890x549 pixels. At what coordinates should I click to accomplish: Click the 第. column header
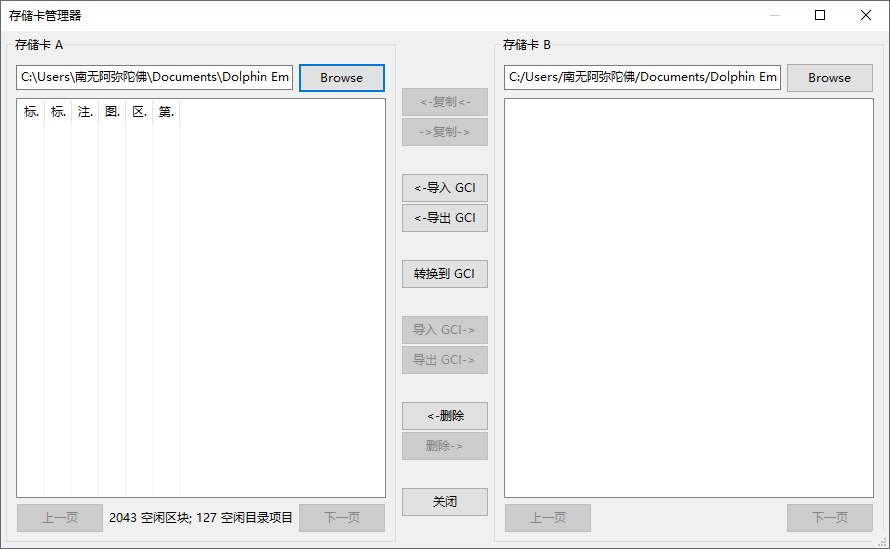tap(166, 112)
